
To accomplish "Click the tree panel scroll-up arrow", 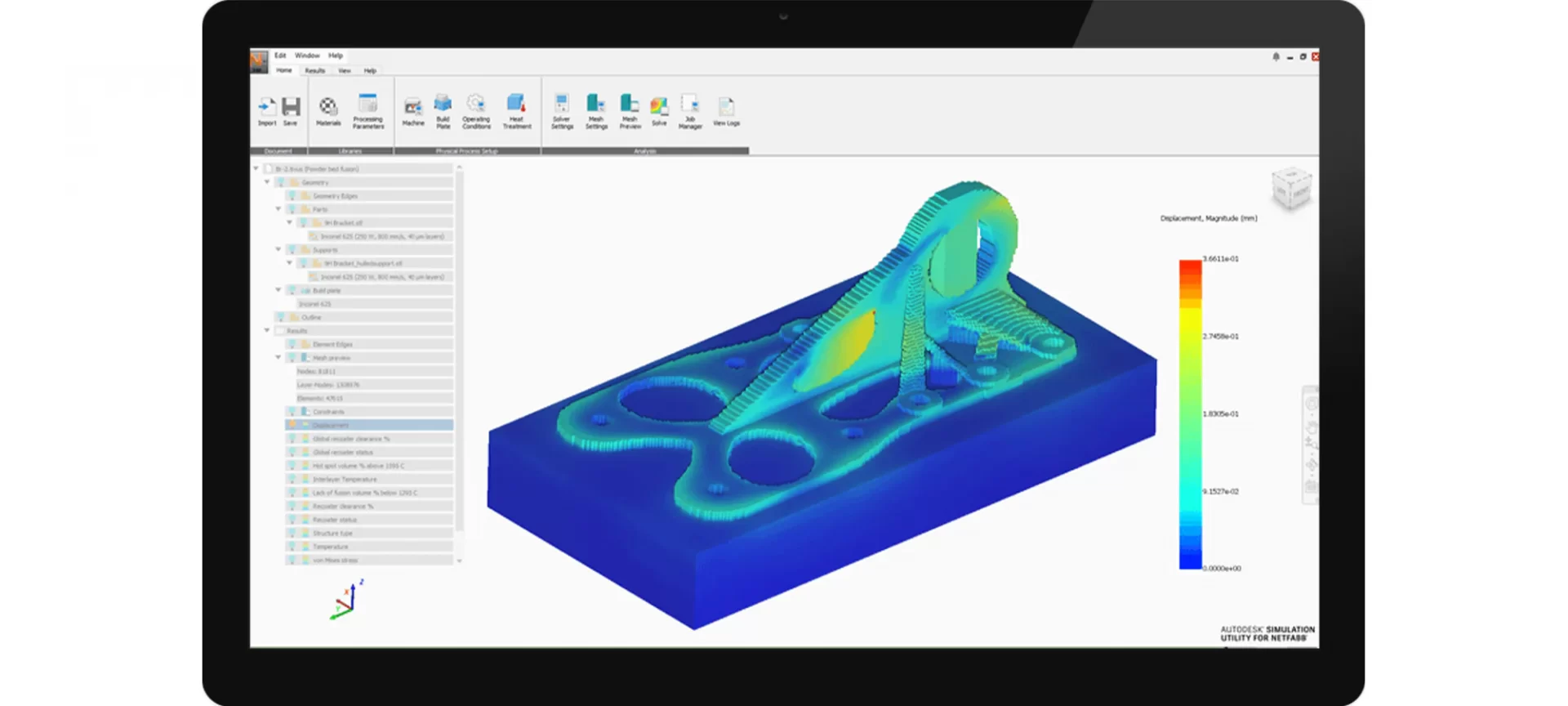I will (459, 168).
